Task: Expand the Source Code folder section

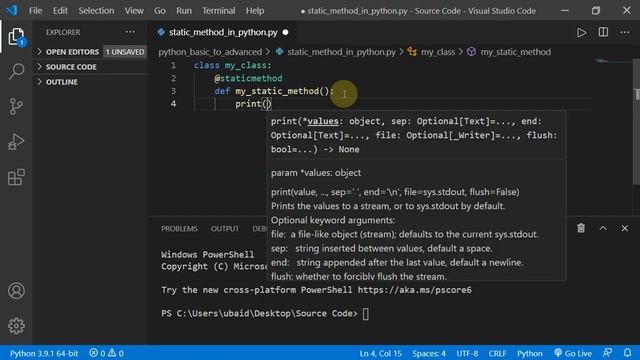Action: point(71,67)
